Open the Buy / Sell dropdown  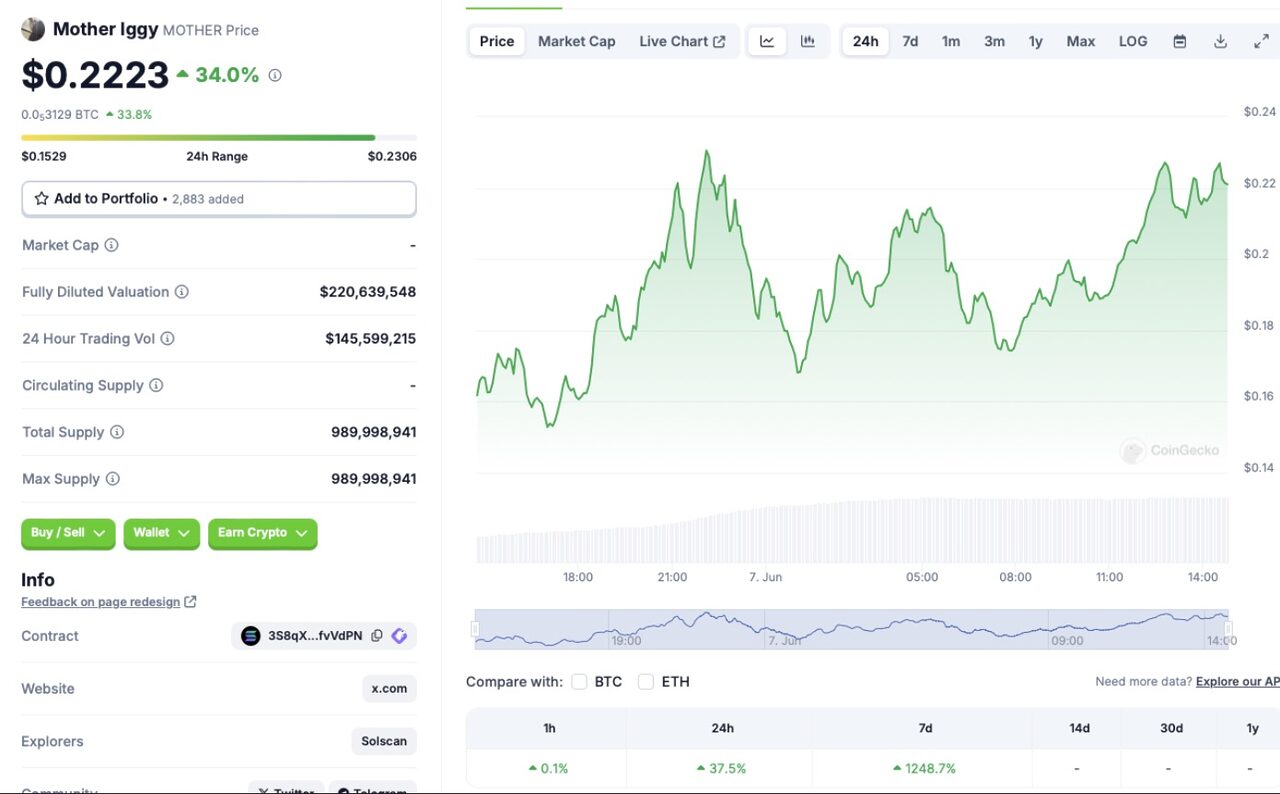(68, 533)
